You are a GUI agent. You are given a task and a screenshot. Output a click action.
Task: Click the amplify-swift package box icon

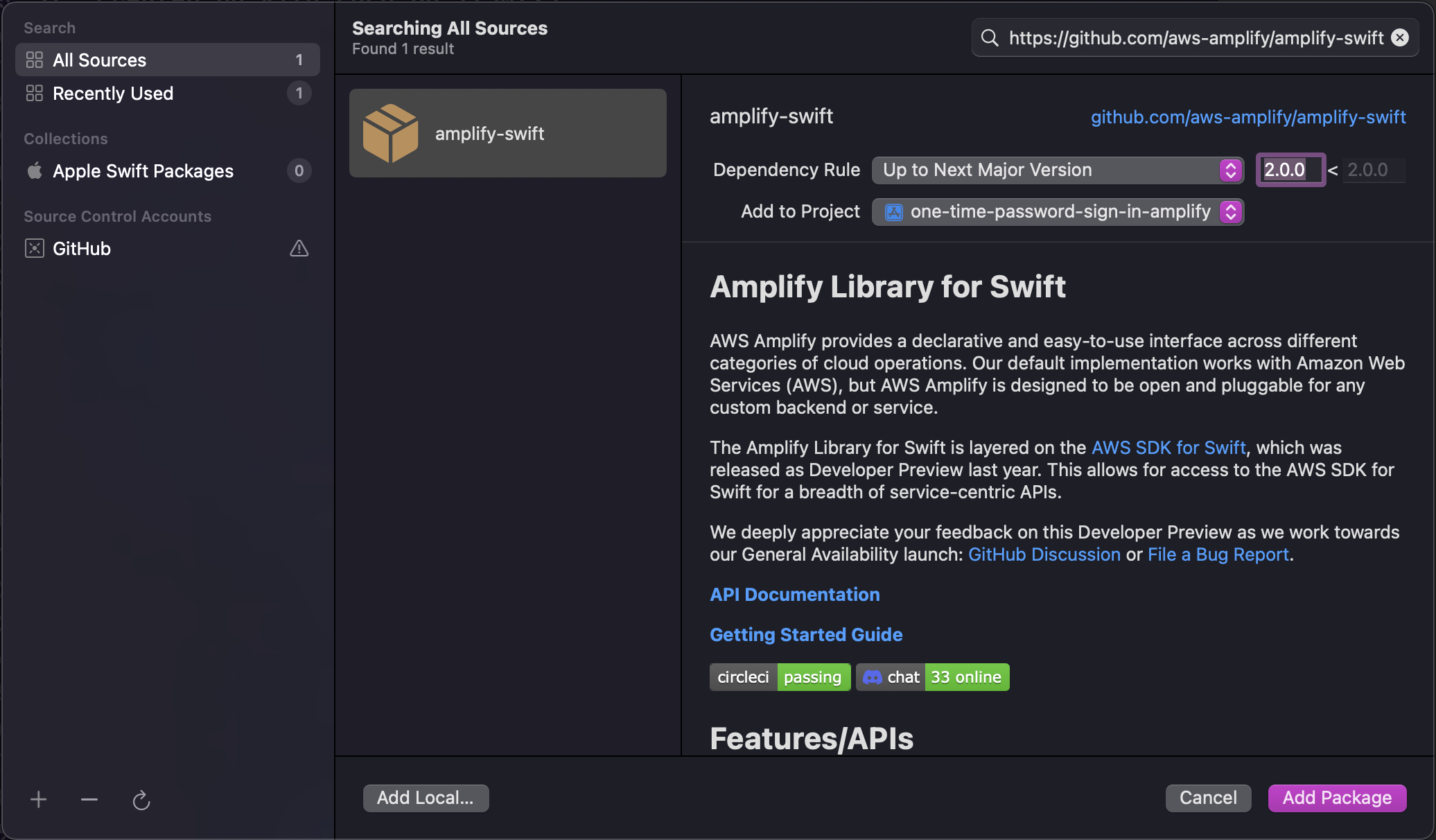pyautogui.click(x=390, y=133)
